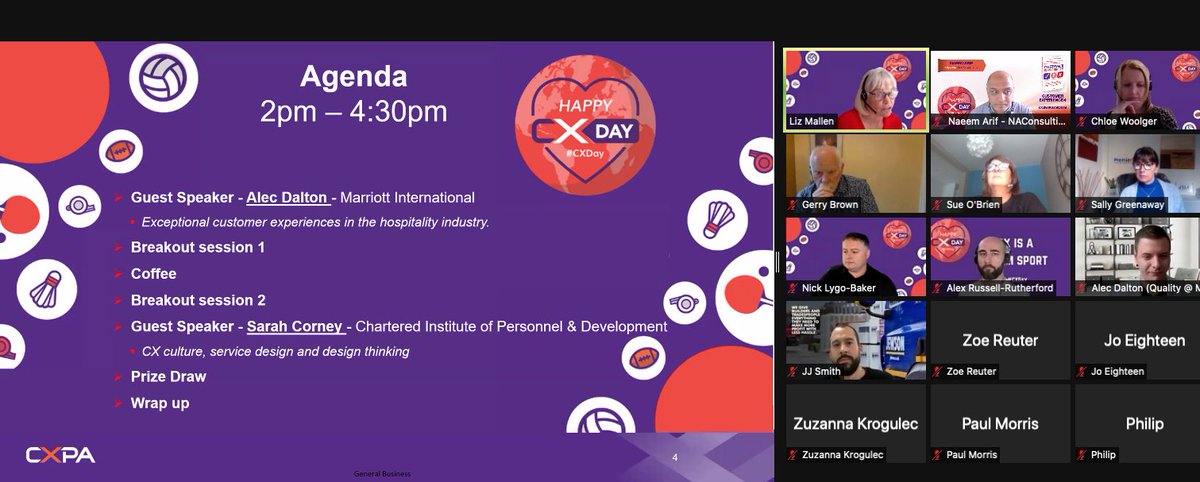
Task: Click the CXPA logo on the slide
Action: [x=60, y=455]
